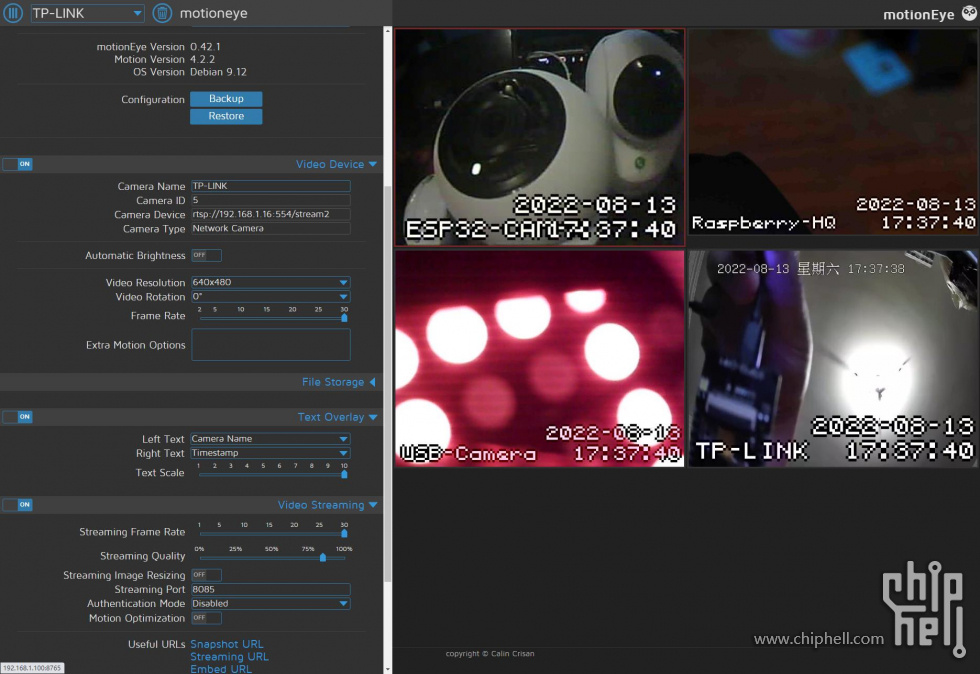Select the USB-Camera camera frame

(x=539, y=359)
